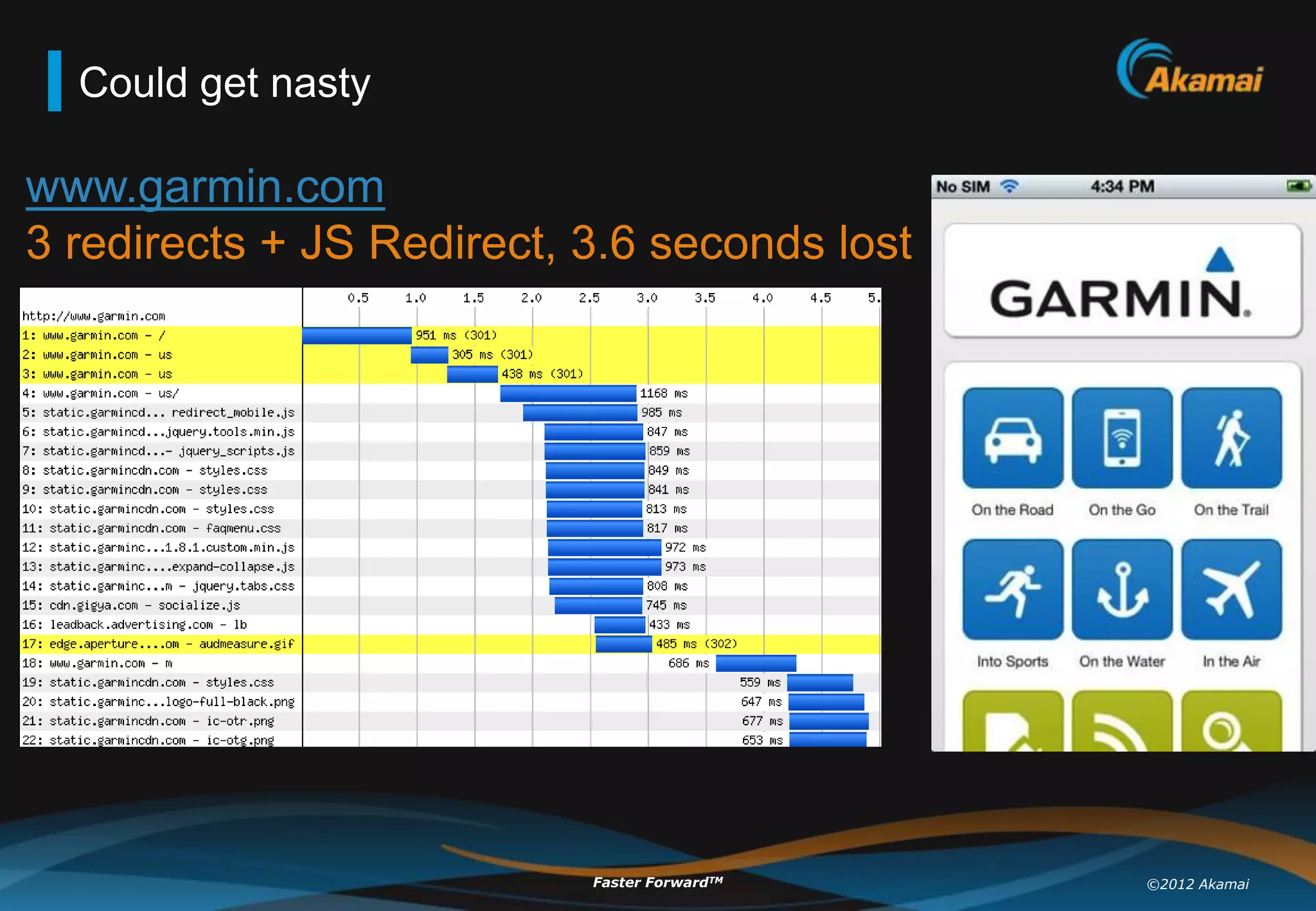Select row 22 ic-otg.png
The image size is (1316, 911).
[x=450, y=739]
